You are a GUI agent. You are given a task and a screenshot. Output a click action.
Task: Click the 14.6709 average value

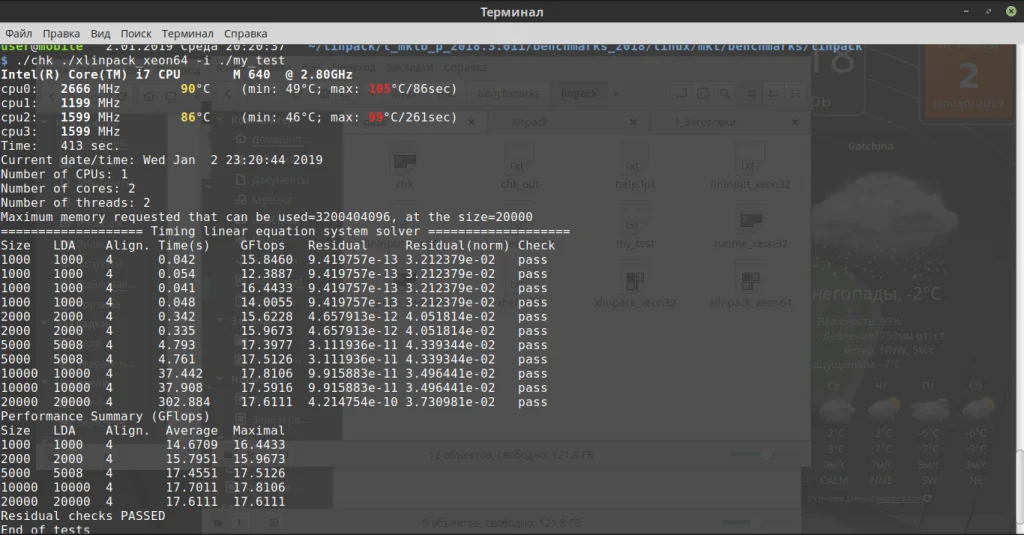click(191, 445)
